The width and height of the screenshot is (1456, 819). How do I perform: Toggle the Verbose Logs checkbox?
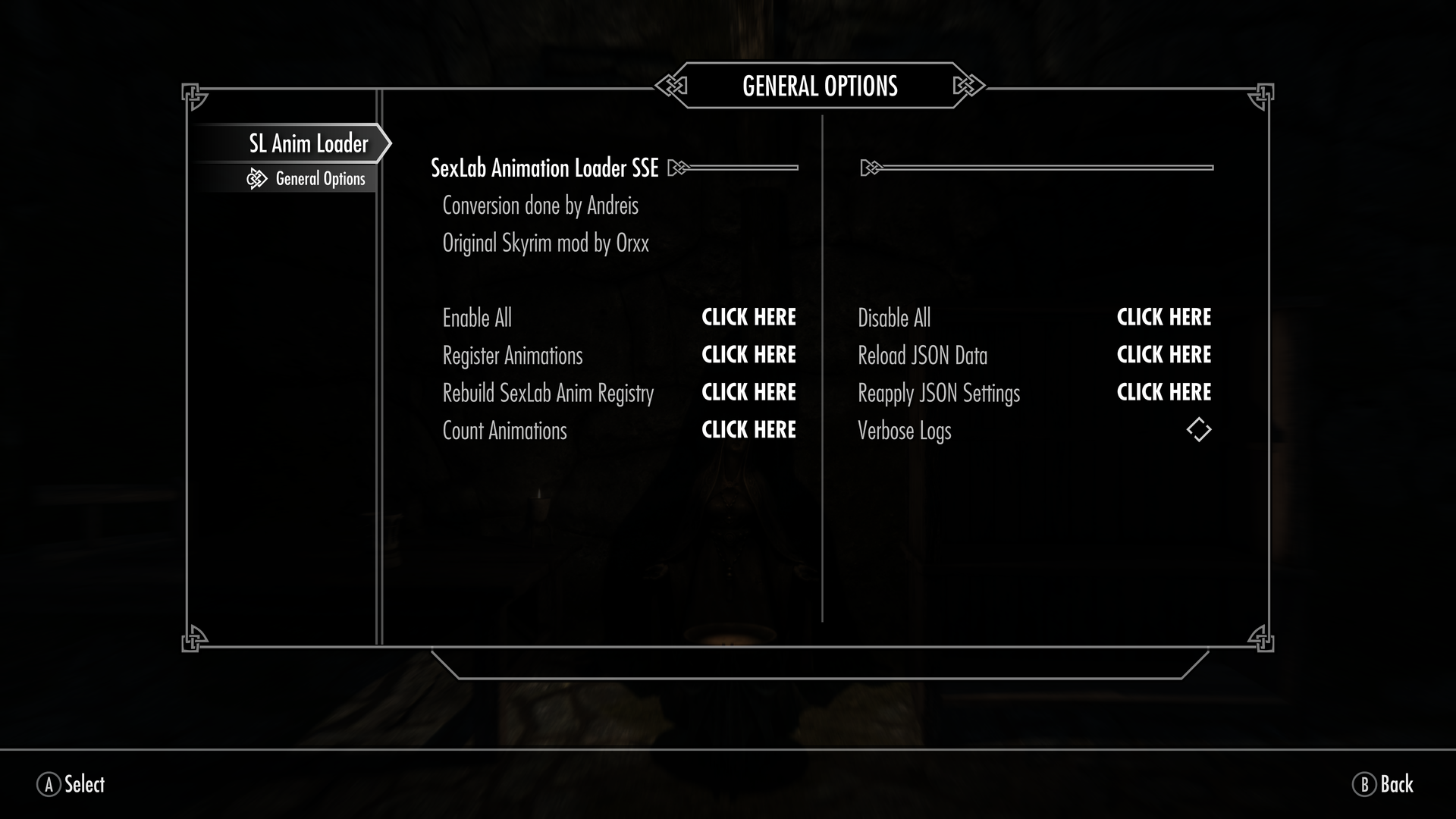click(1198, 429)
